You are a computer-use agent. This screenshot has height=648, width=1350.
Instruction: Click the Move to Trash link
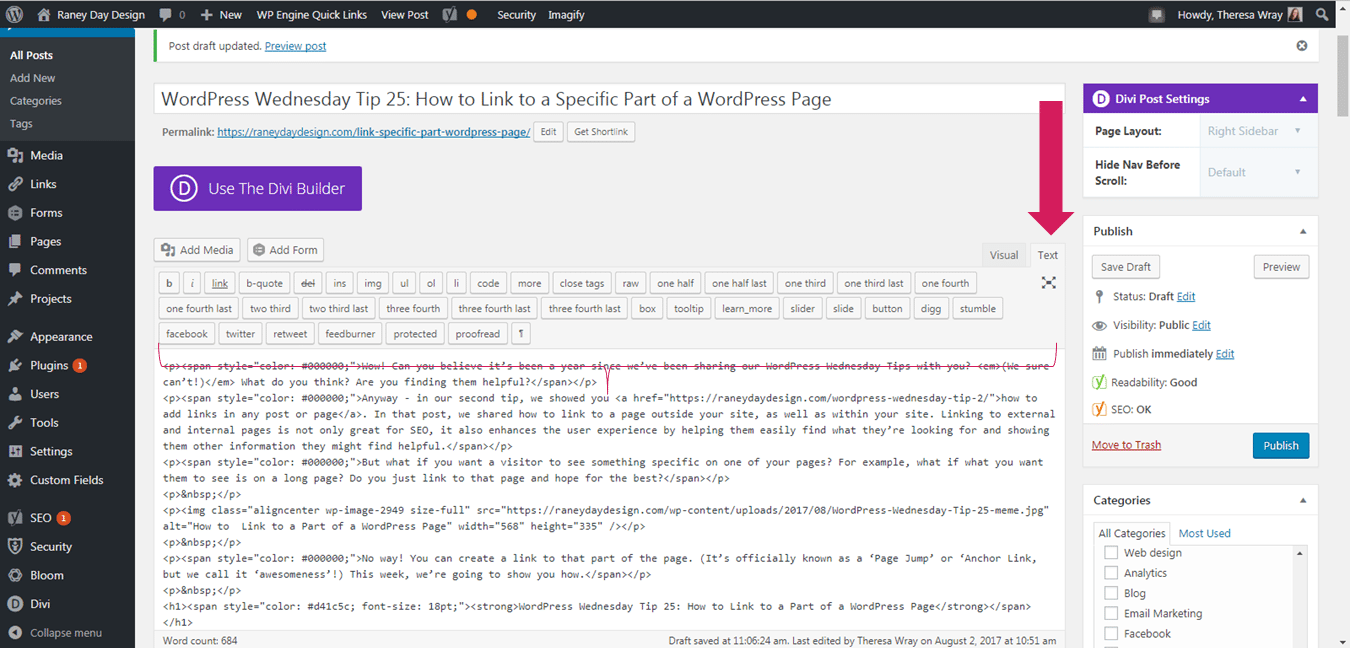click(x=1126, y=445)
